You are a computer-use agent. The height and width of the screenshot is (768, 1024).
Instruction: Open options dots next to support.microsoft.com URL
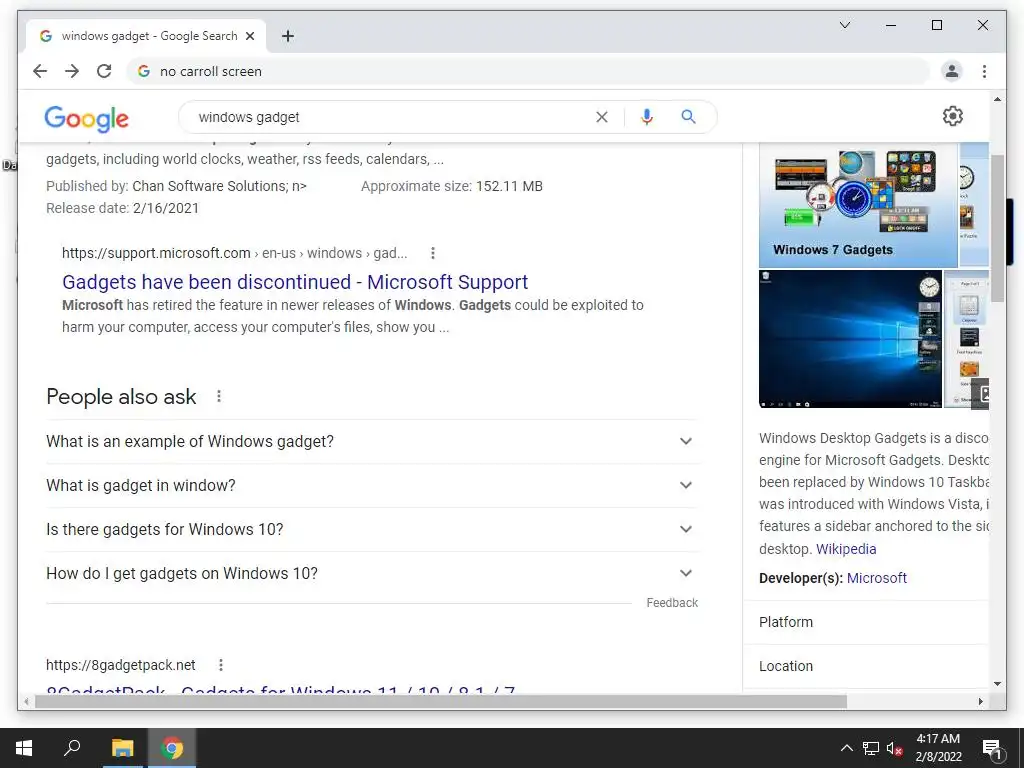[432, 253]
